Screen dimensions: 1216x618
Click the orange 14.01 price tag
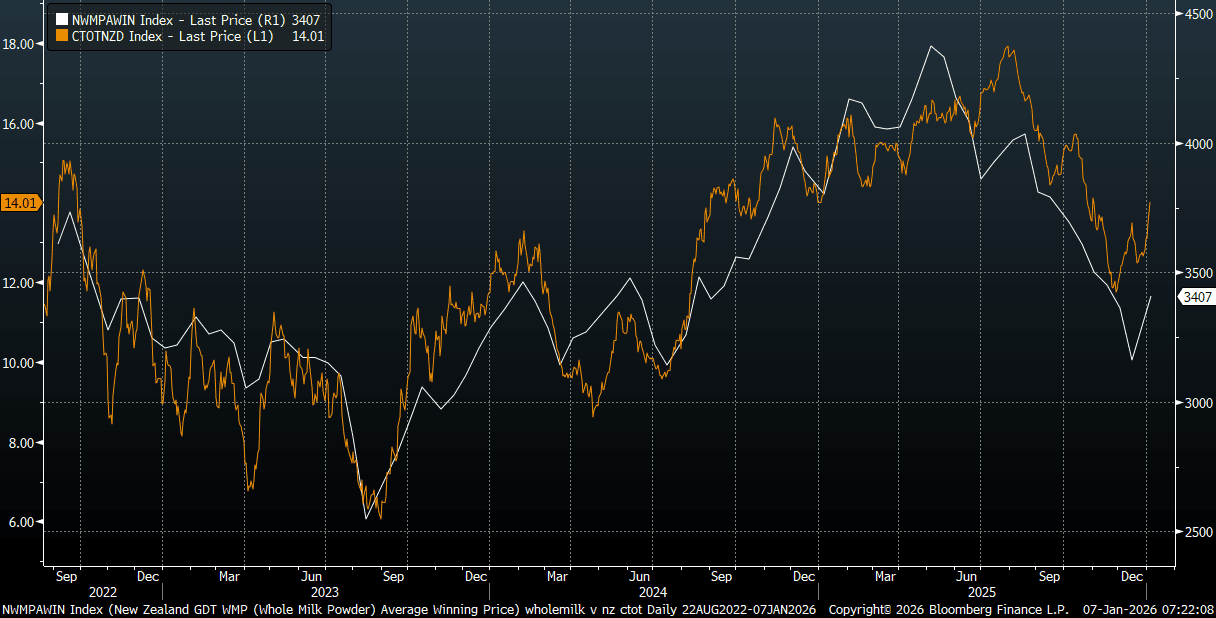click(x=20, y=203)
